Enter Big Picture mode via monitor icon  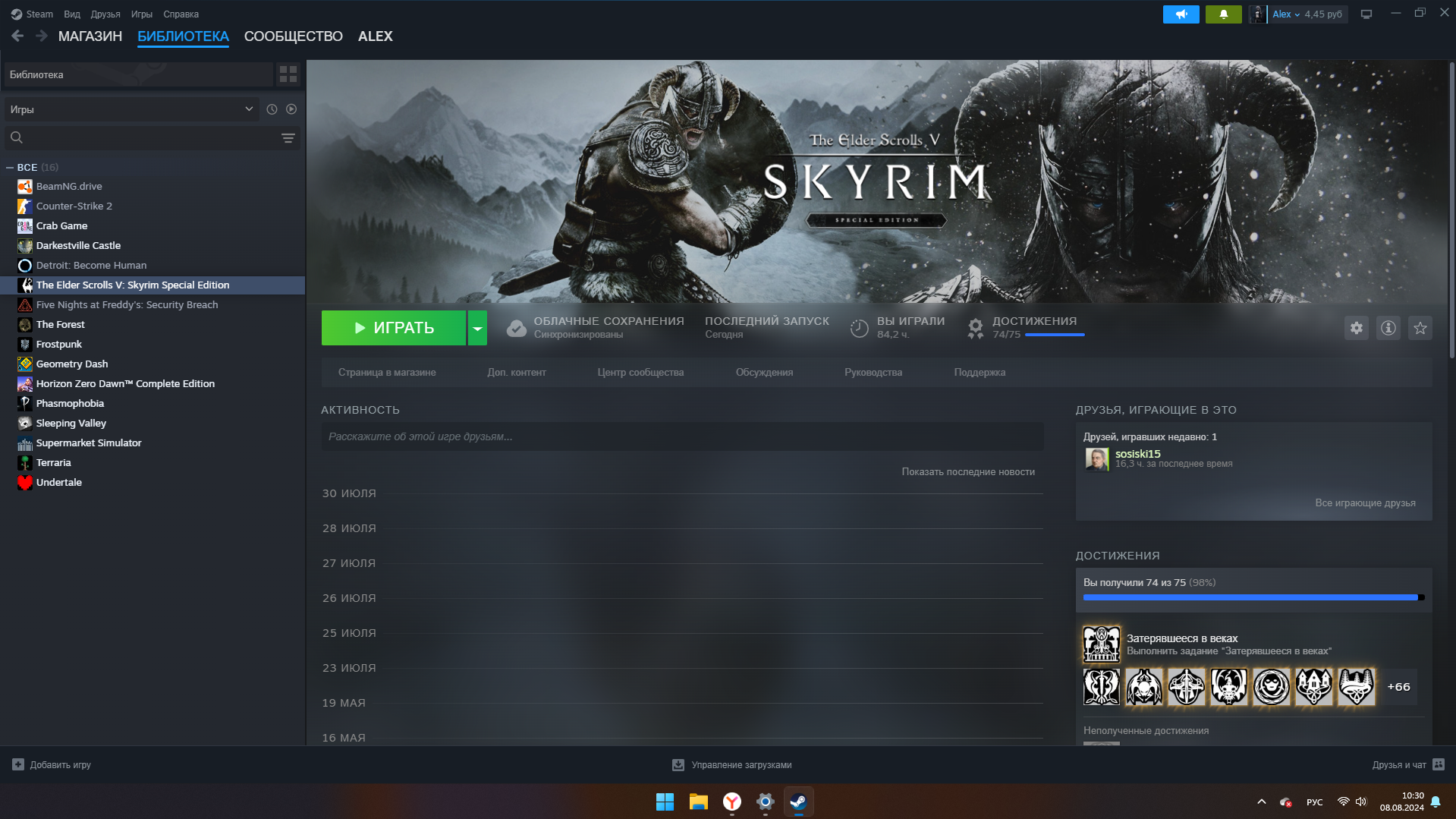[x=1366, y=14]
